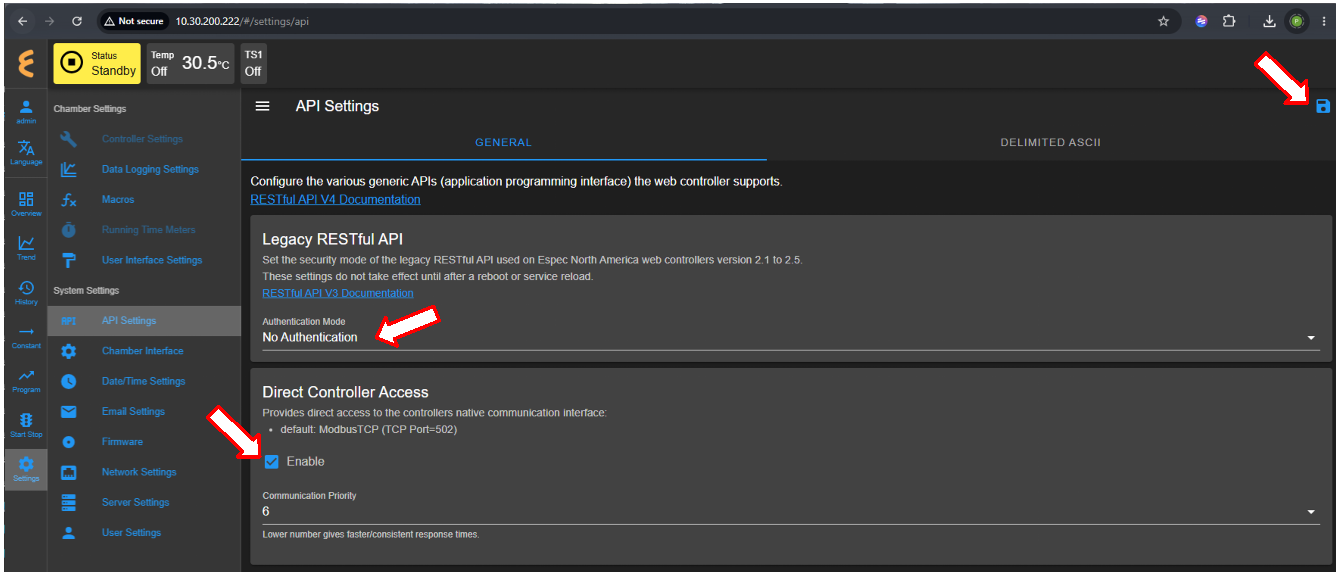
Task: Reload the browser page
Action: pos(77,20)
